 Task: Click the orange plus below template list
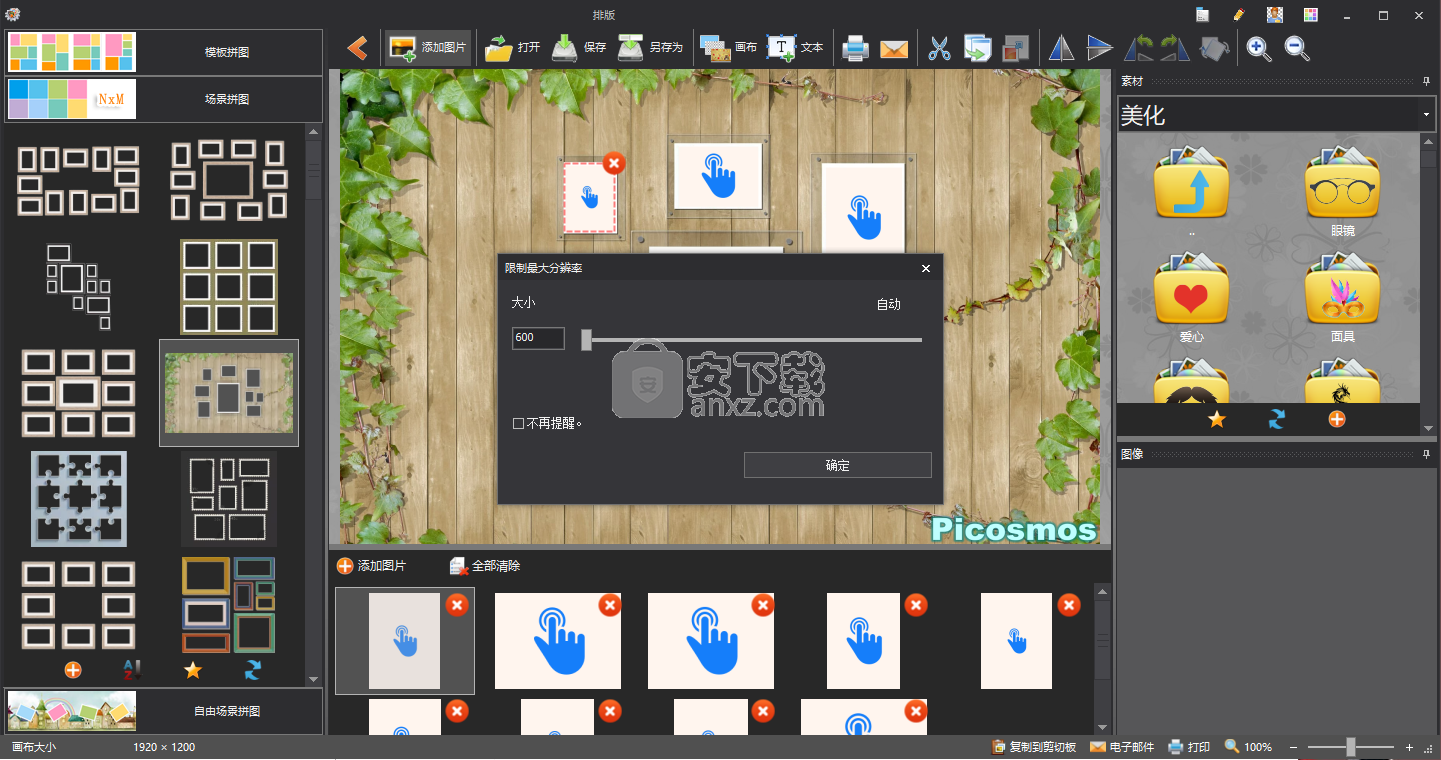[x=73, y=670]
